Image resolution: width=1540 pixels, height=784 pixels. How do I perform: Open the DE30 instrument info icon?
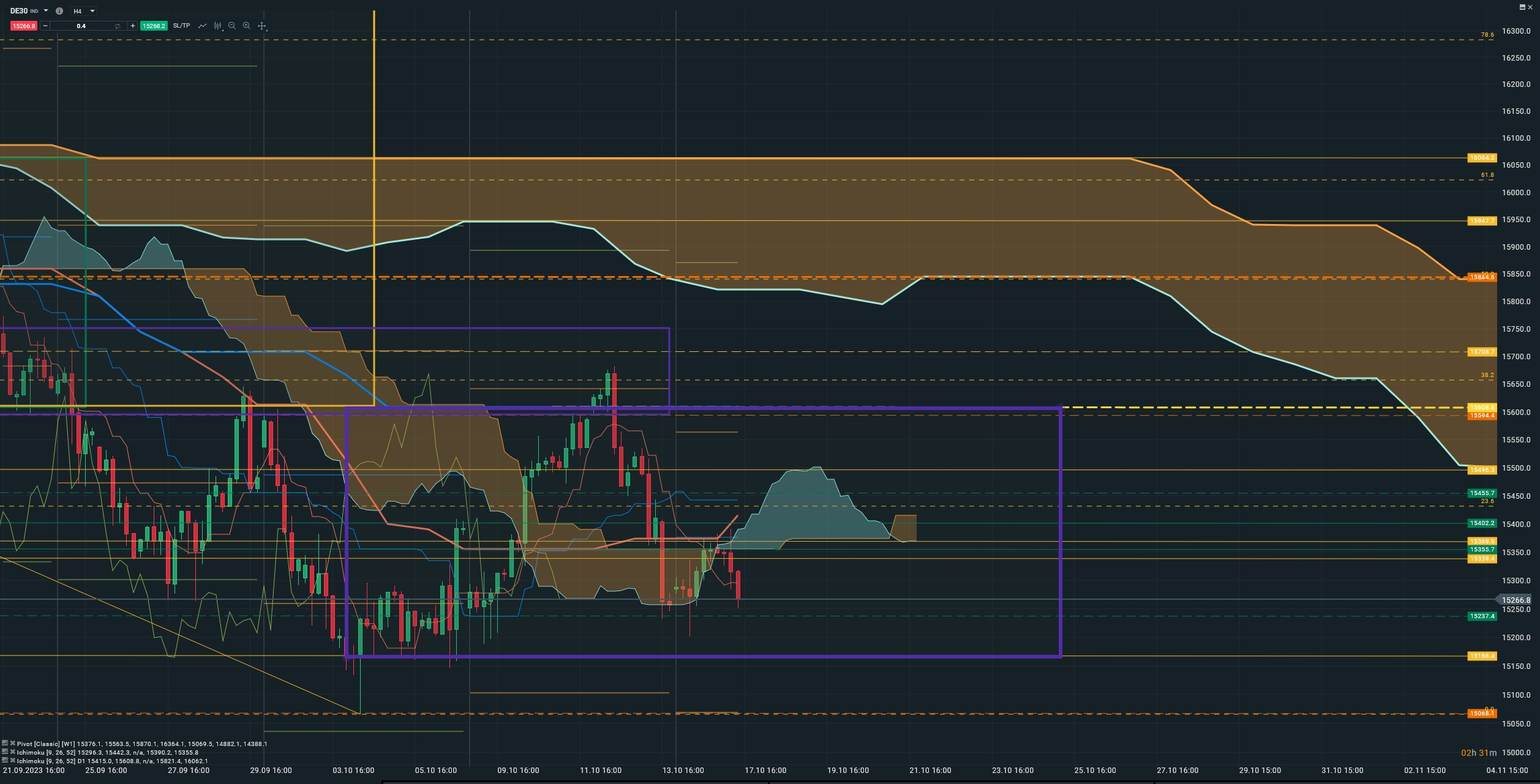tap(59, 11)
